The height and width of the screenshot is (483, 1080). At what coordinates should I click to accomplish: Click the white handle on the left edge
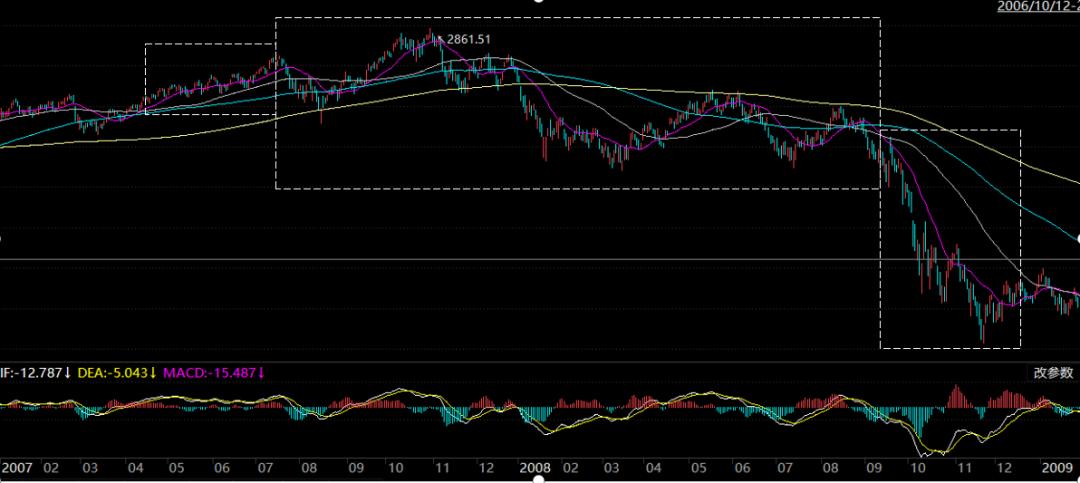2,240
